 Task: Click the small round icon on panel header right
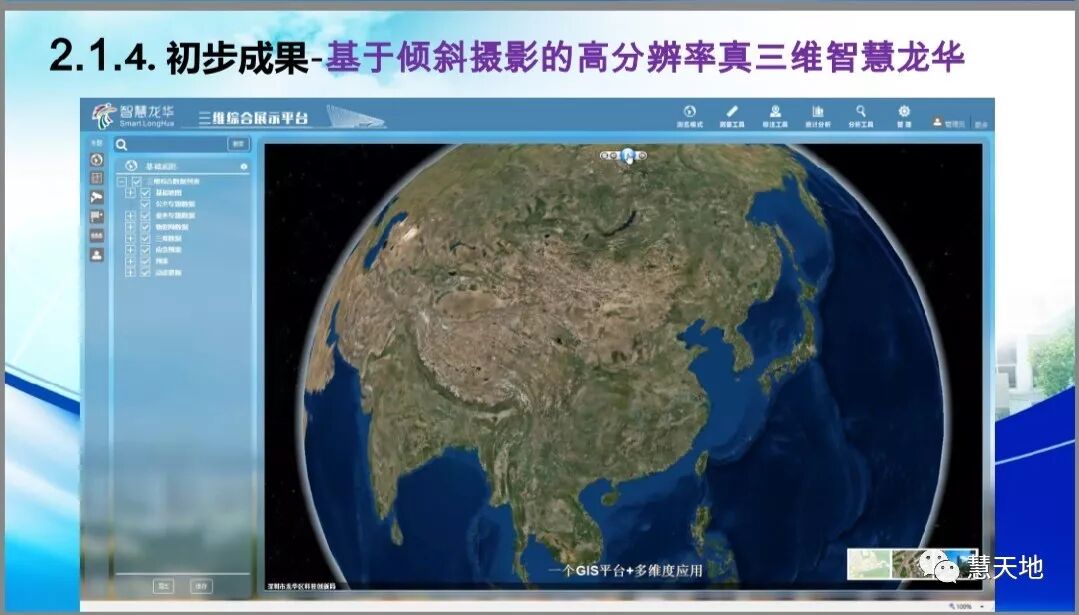coord(244,166)
